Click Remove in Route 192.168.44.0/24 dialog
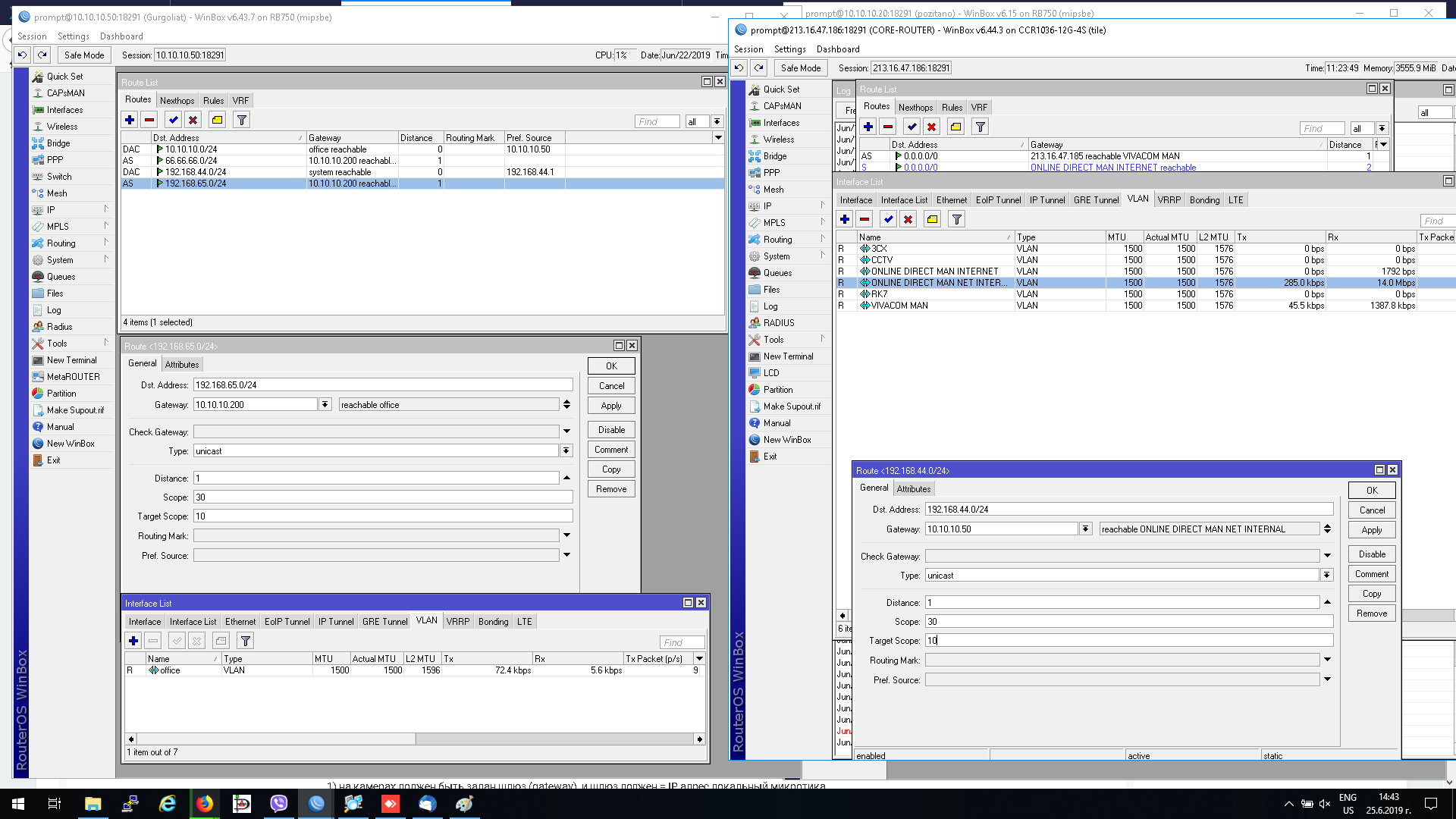Viewport: 1456px width, 819px height. (1372, 613)
